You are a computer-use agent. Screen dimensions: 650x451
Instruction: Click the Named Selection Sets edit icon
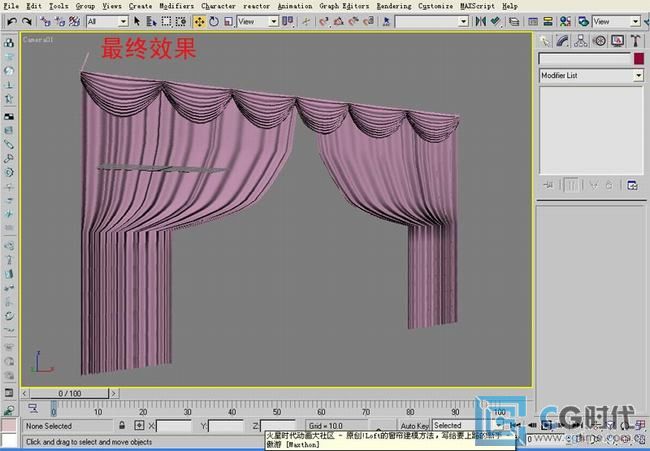pyautogui.click(x=386, y=21)
